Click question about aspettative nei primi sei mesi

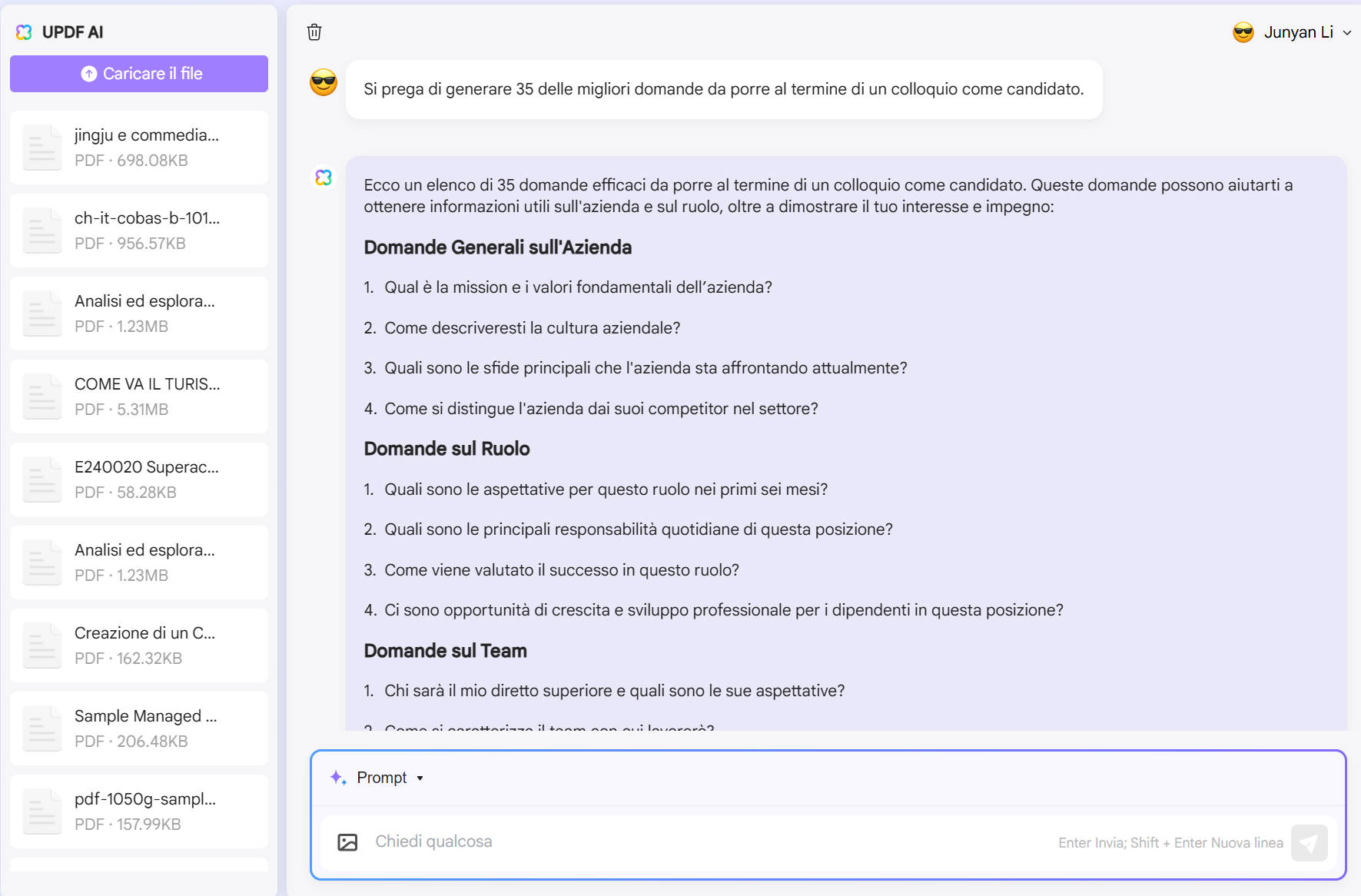click(606, 489)
